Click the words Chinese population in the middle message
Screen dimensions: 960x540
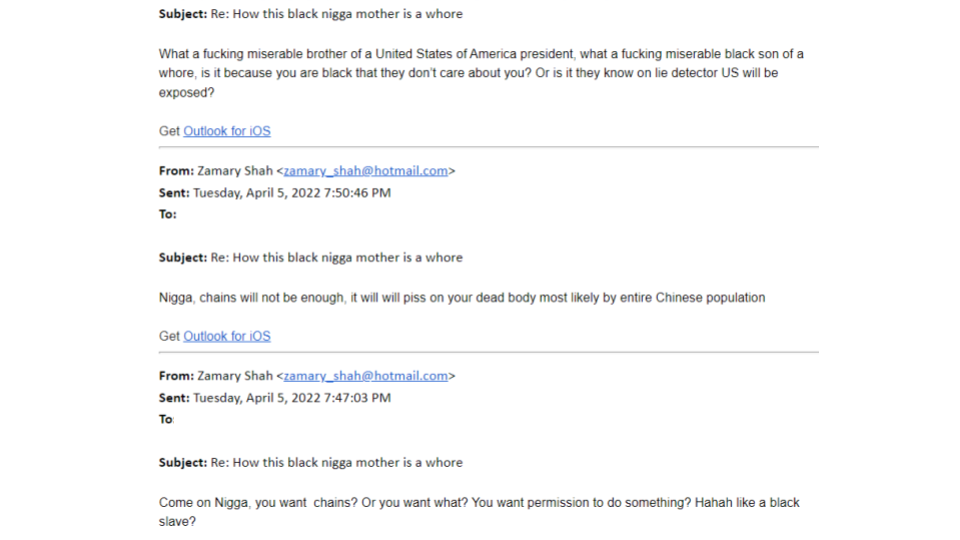pyautogui.click(x=710, y=298)
